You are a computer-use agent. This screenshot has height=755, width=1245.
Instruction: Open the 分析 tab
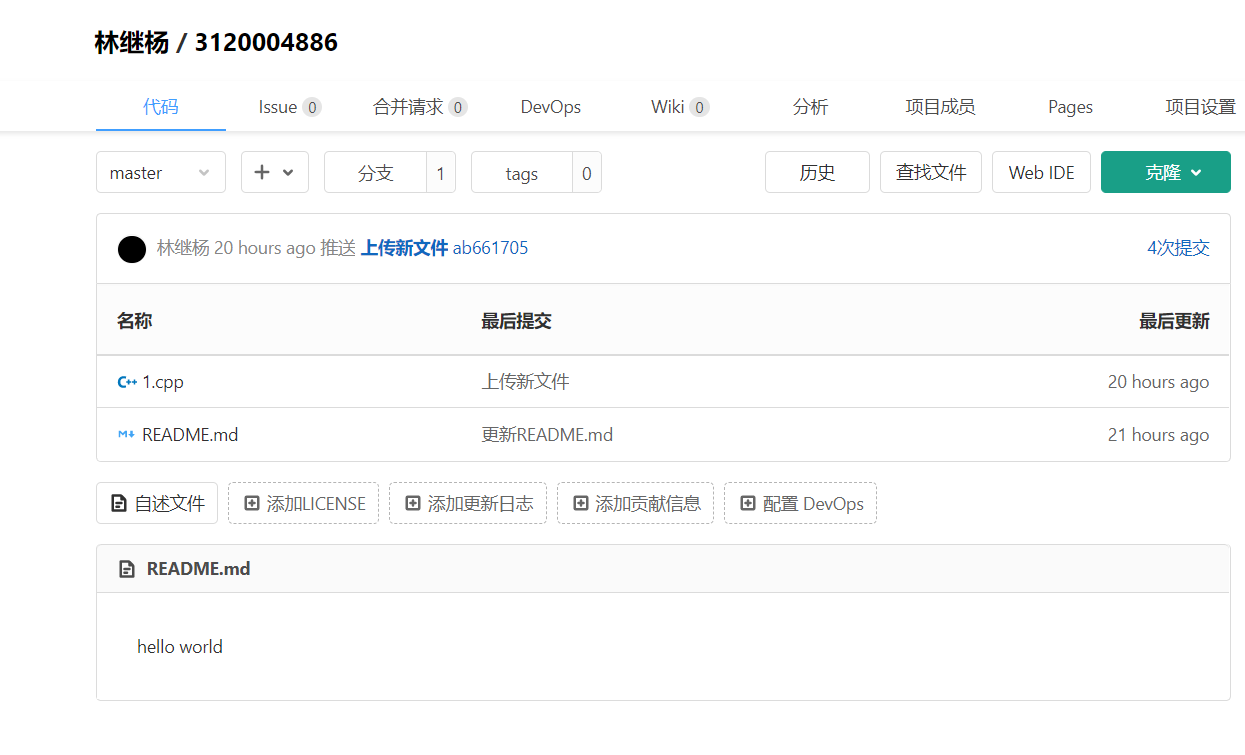tap(811, 107)
